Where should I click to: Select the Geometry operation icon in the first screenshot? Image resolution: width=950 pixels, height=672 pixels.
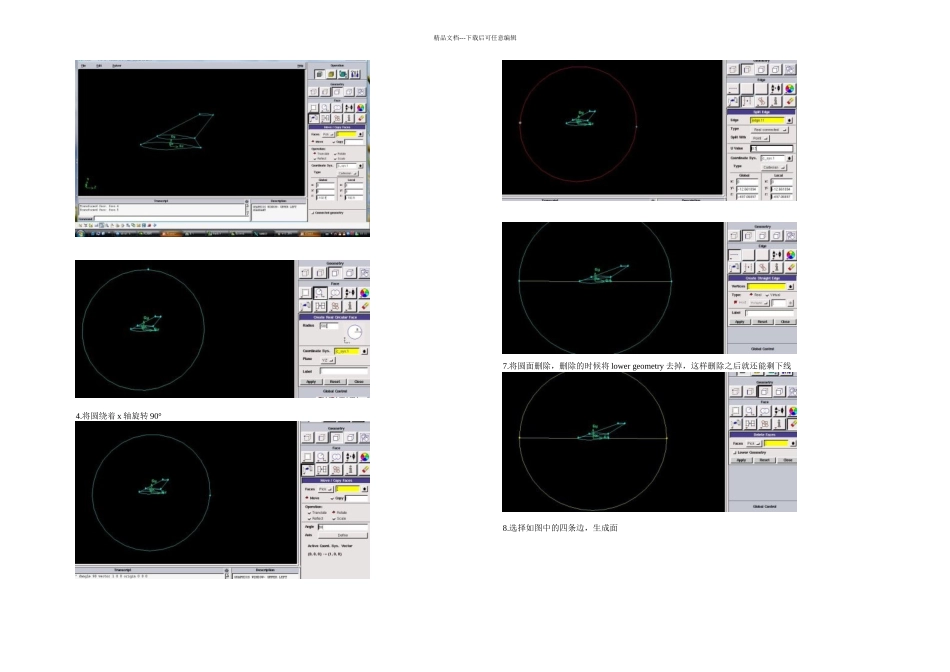319,74
